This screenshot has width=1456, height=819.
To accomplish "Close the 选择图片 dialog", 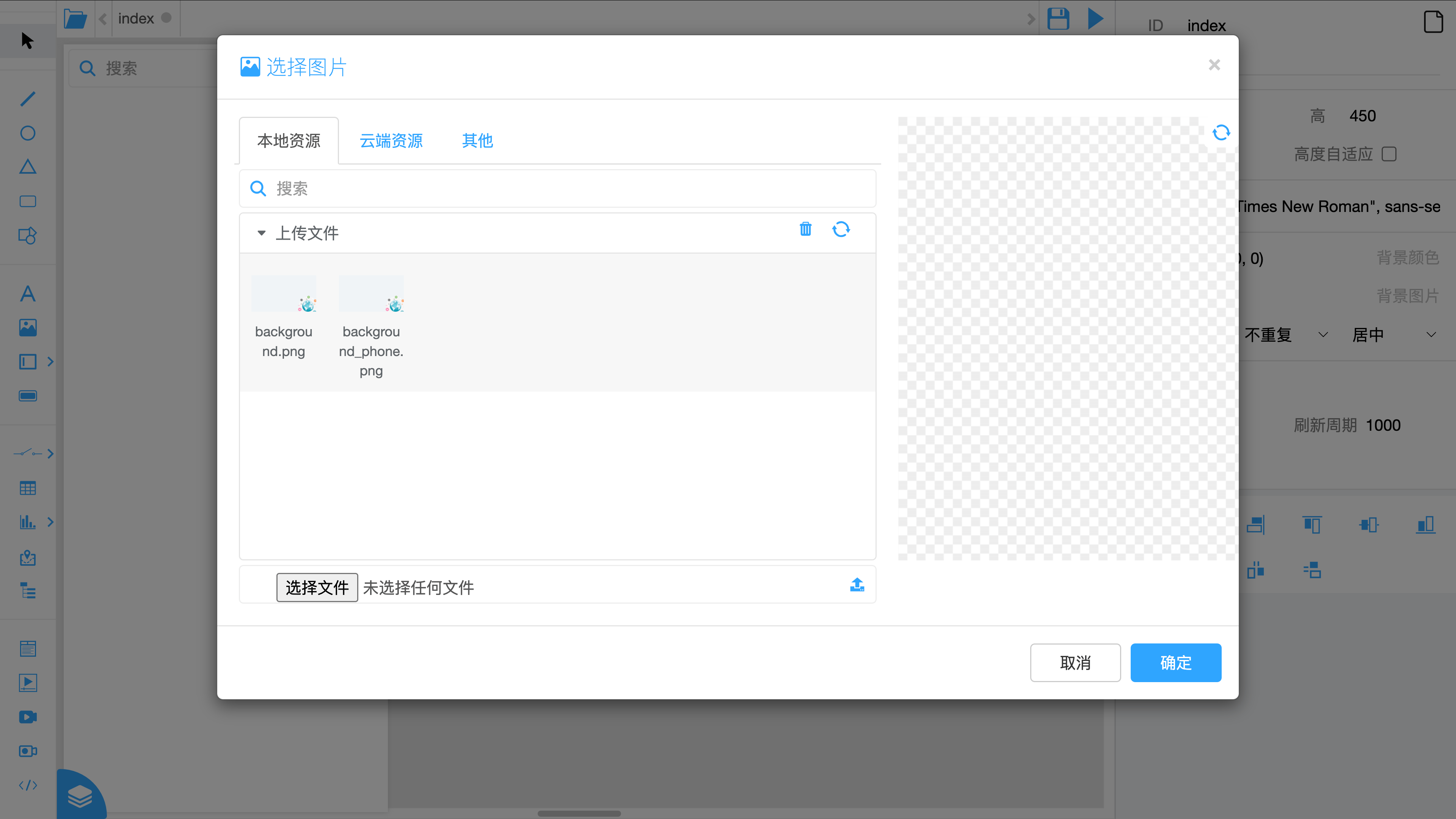I will (x=1214, y=65).
